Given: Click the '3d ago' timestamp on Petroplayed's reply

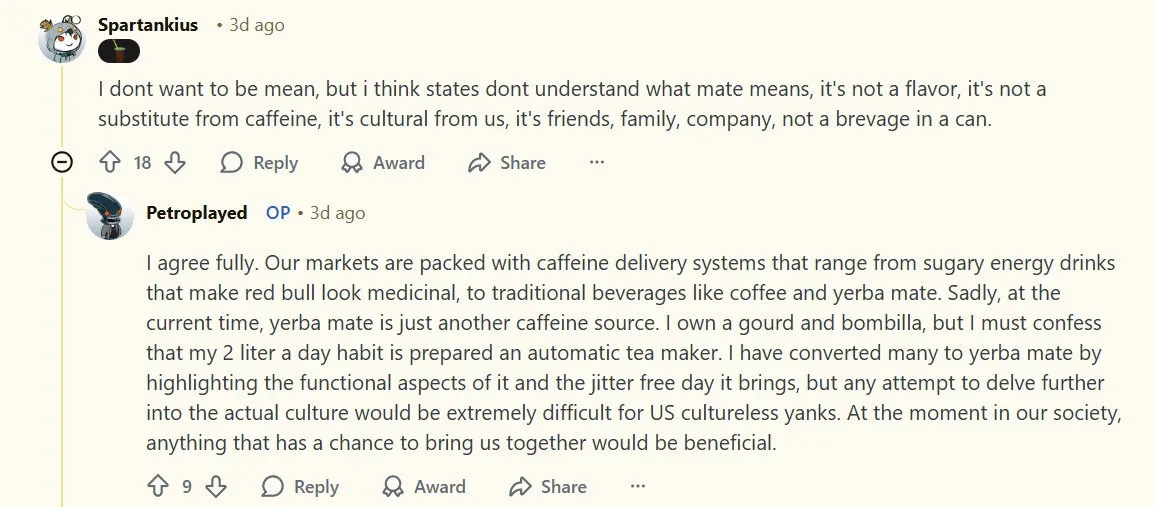Looking at the screenshot, I should 338,213.
